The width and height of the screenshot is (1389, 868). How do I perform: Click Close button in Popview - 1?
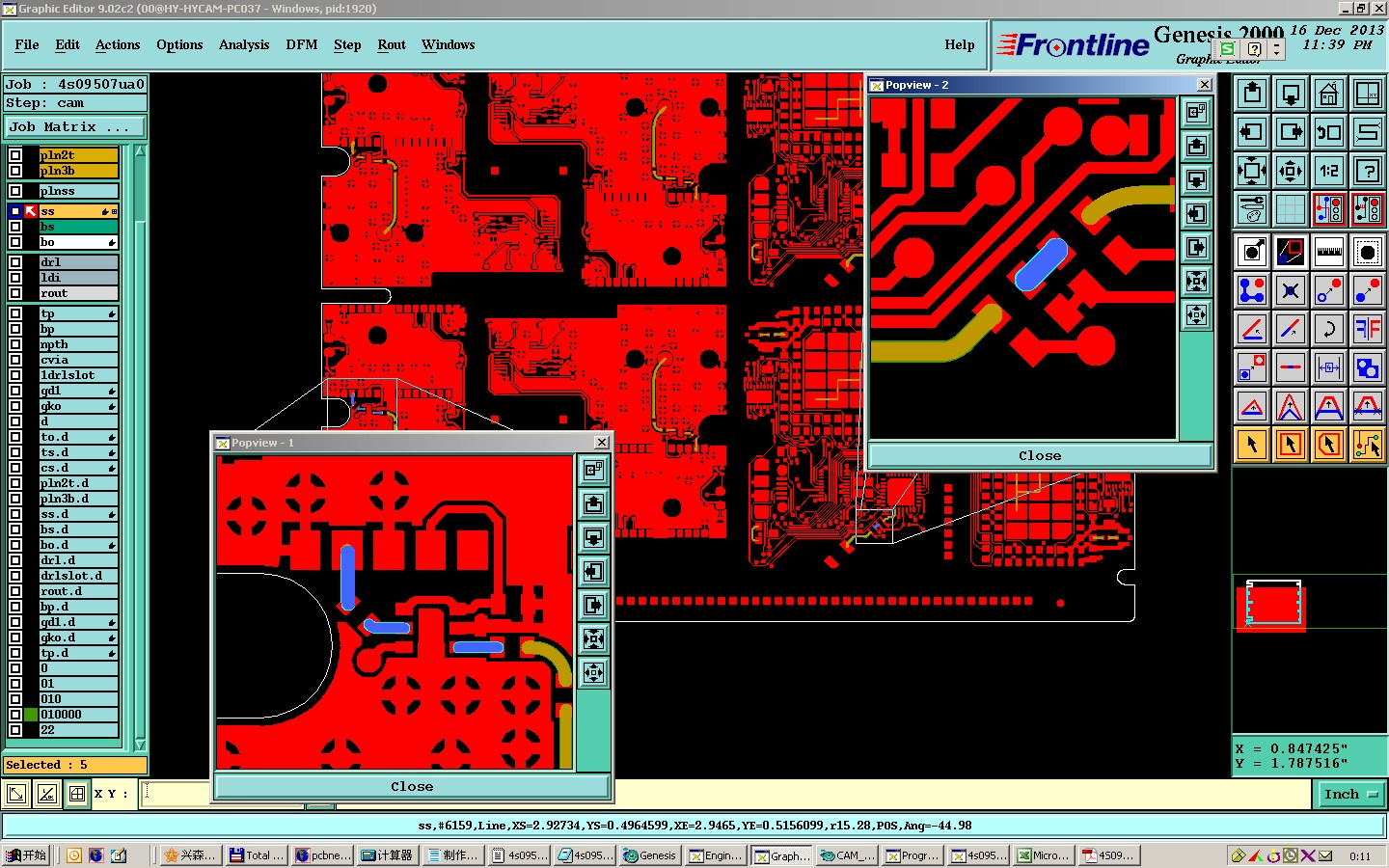[412, 787]
